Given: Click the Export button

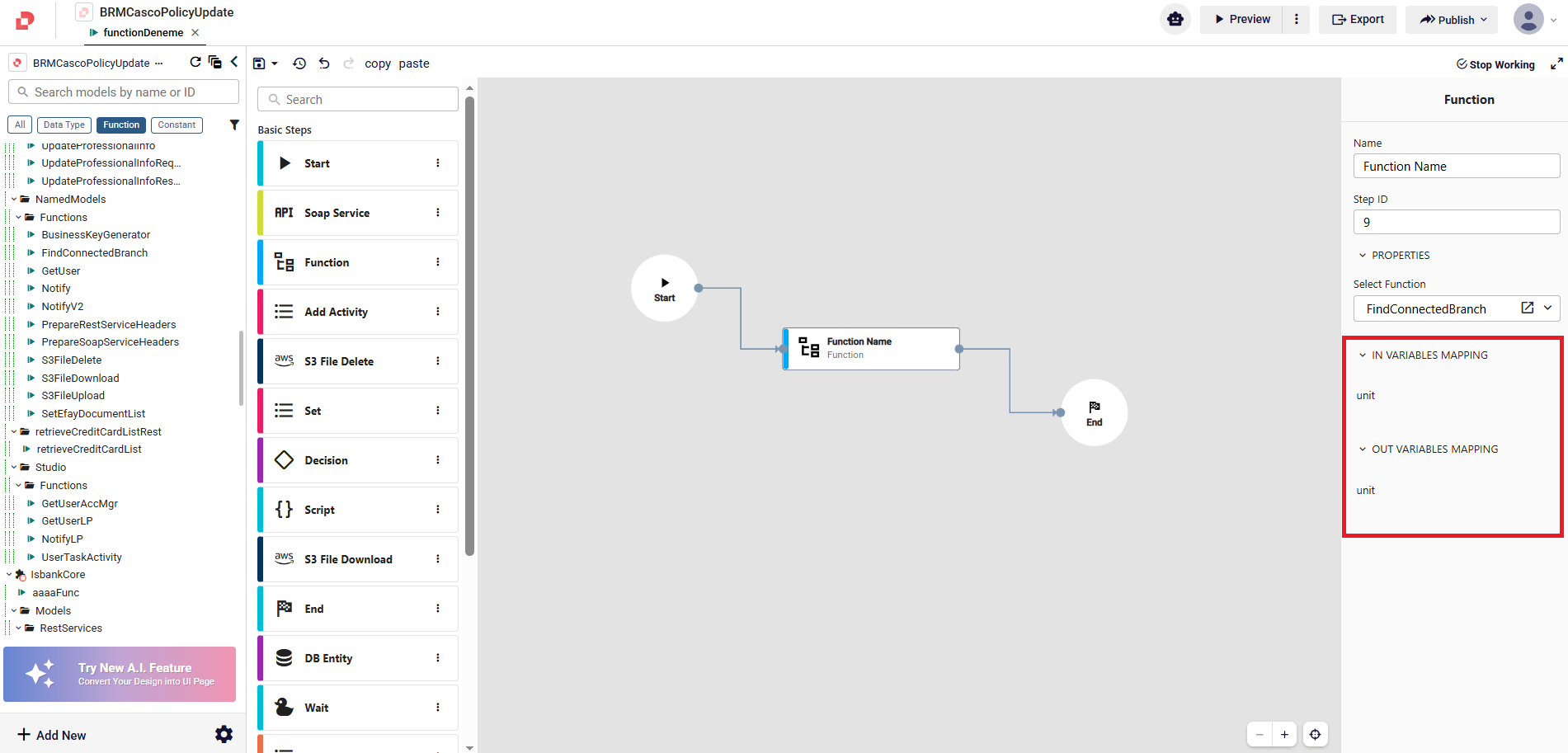Looking at the screenshot, I should (1358, 19).
